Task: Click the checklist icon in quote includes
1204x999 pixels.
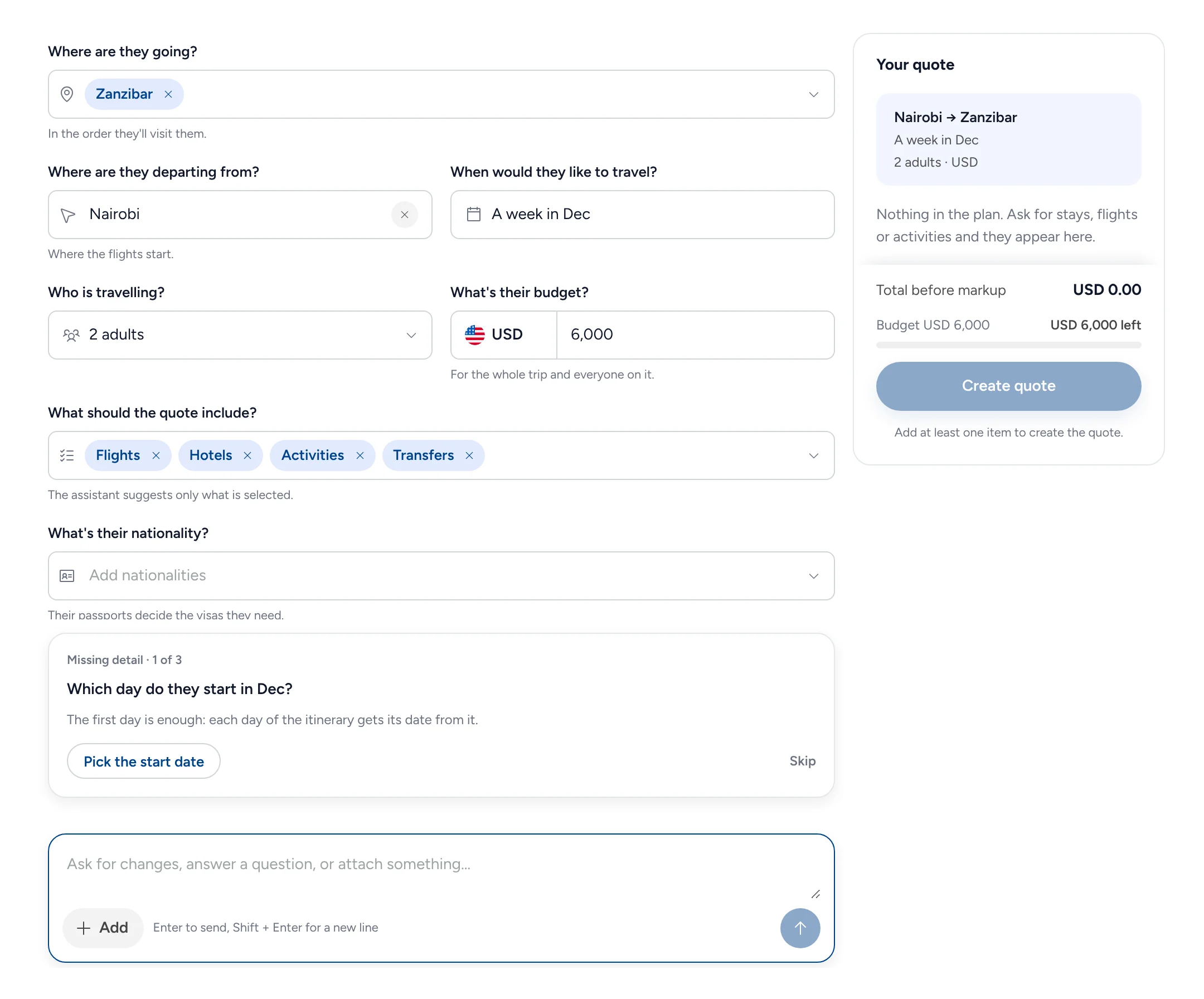Action: click(67, 455)
